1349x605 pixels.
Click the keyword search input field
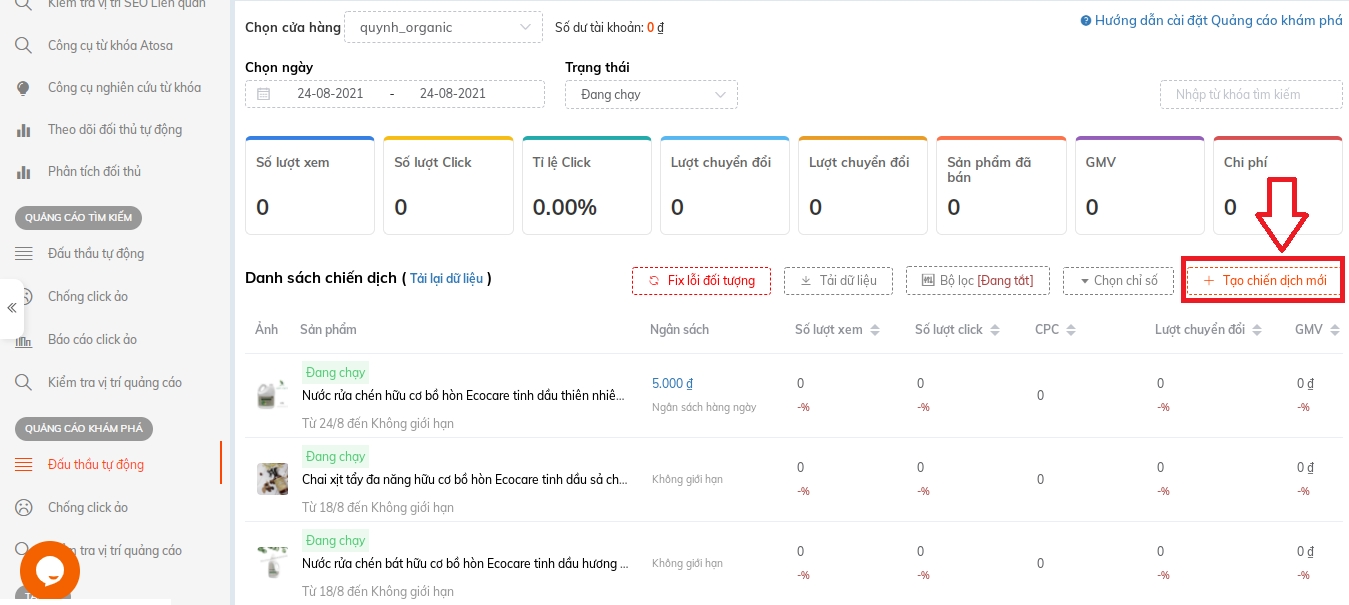pyautogui.click(x=1251, y=95)
